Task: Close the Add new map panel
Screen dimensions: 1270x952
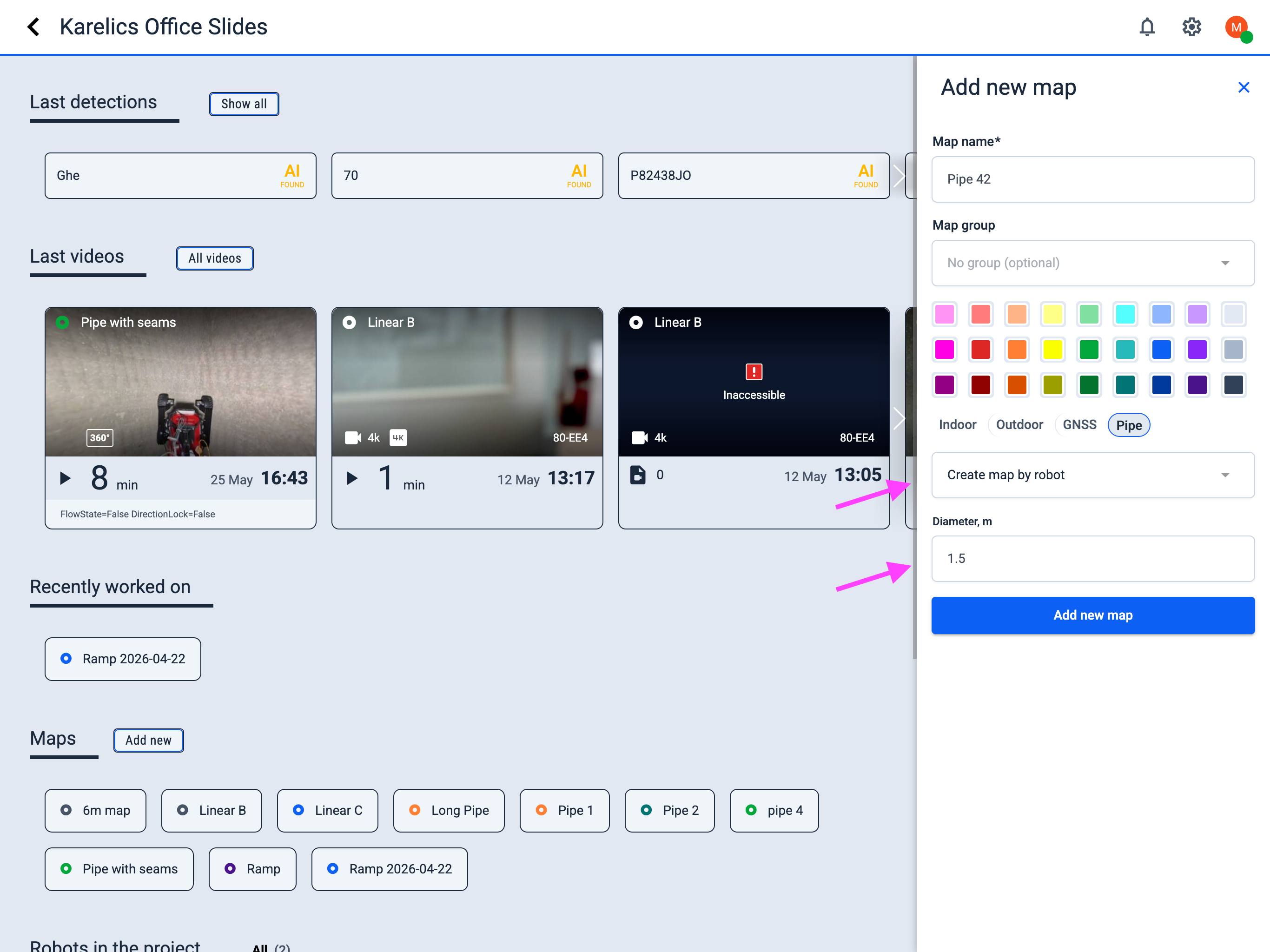Action: click(1244, 87)
